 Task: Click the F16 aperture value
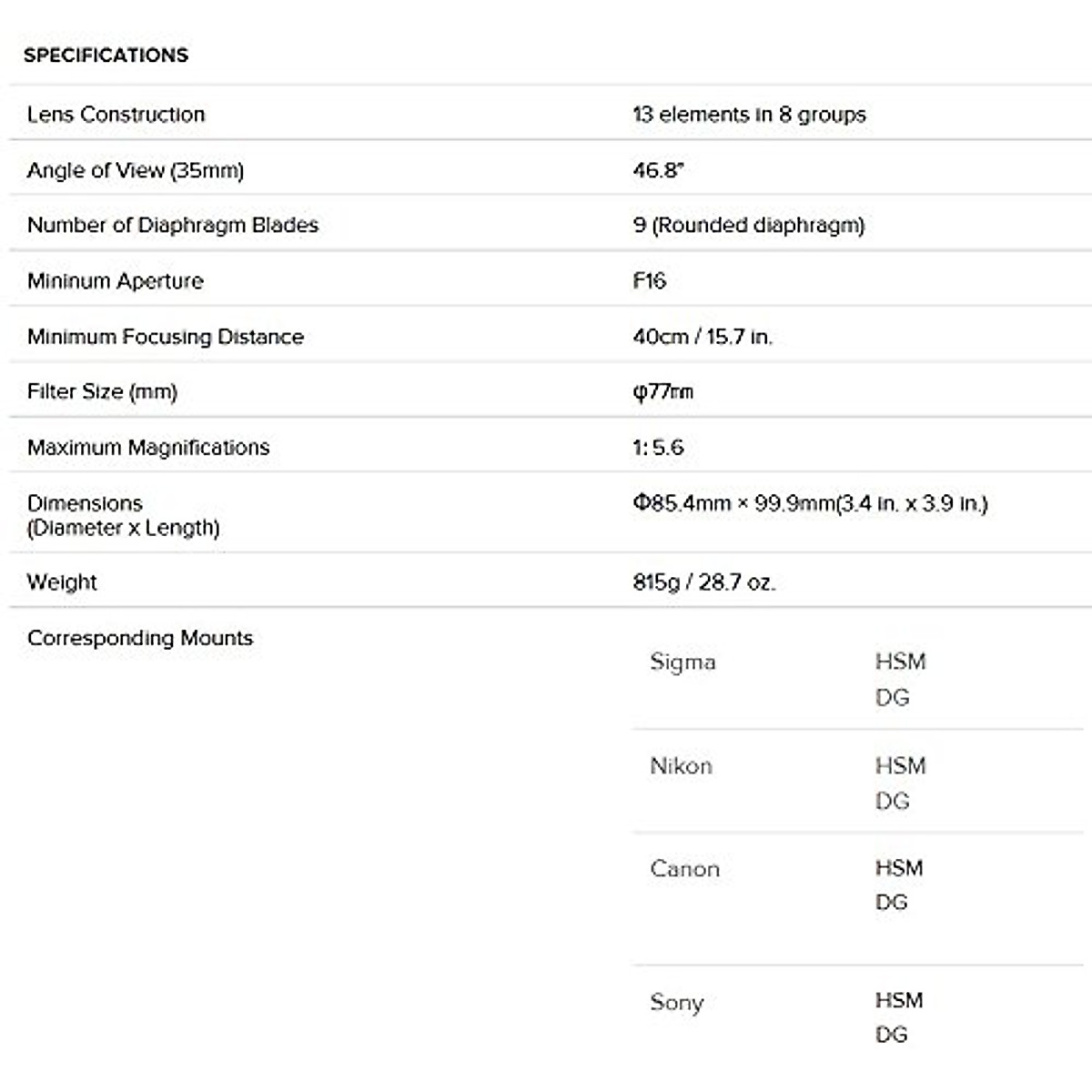pyautogui.click(x=649, y=281)
